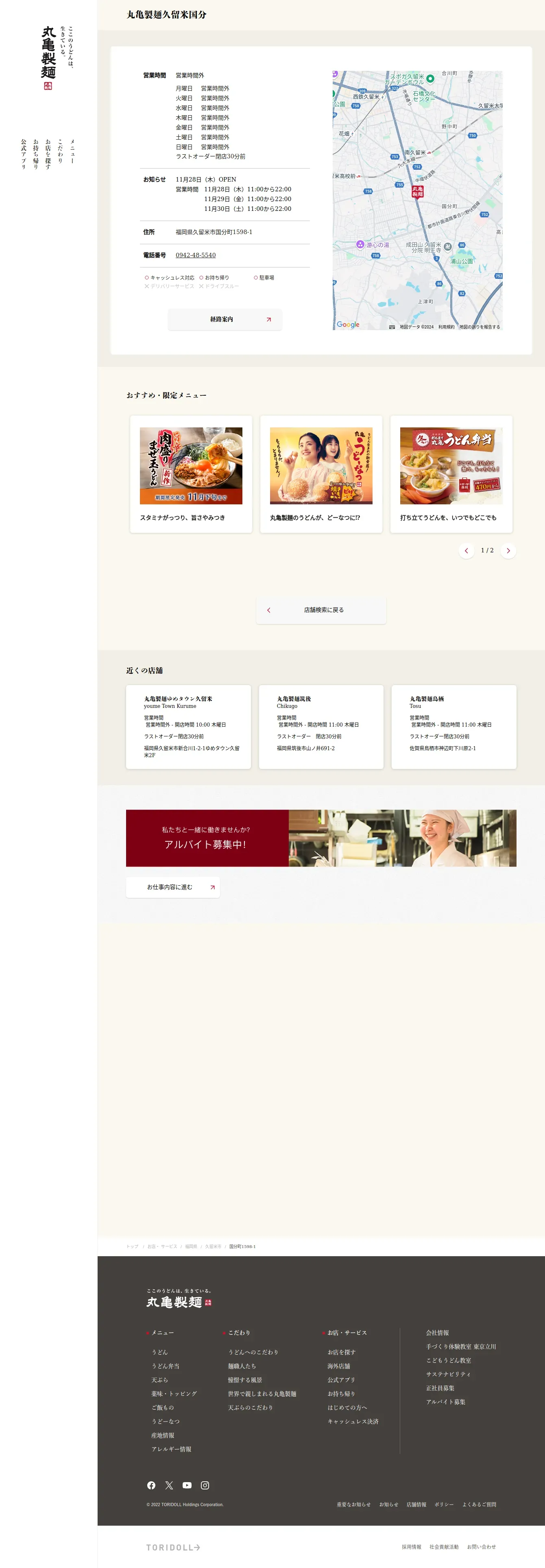545x1568 pixels.
Task: Open footer link ポリシー
Action: pos(444,1504)
